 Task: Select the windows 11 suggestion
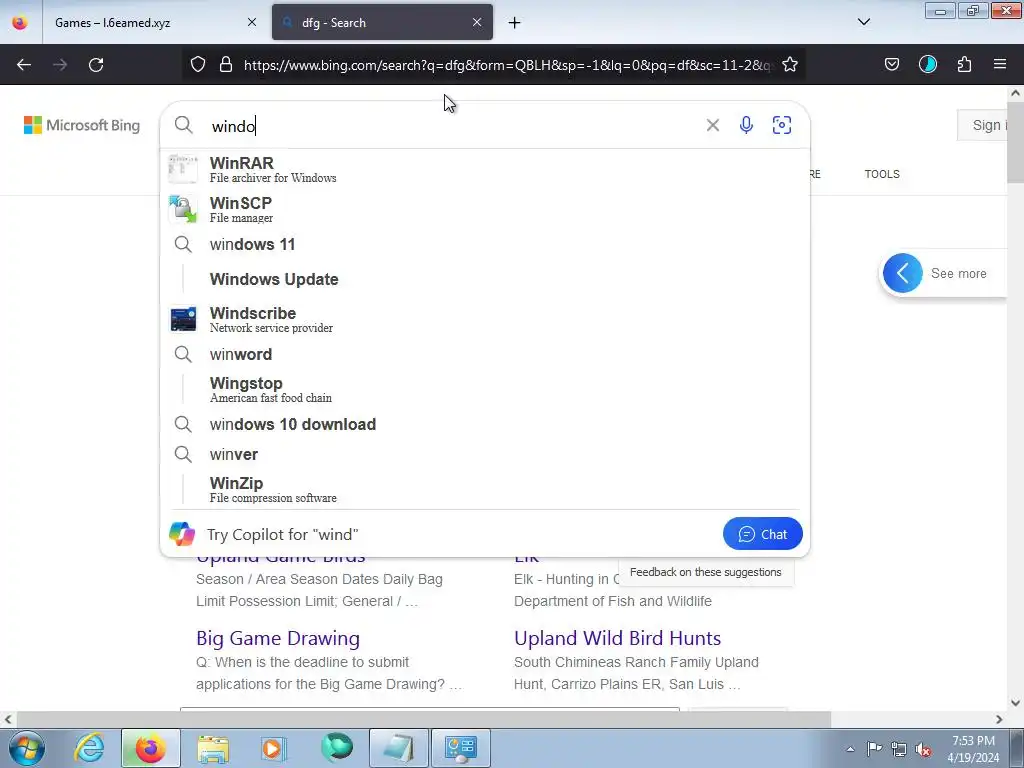(485, 244)
